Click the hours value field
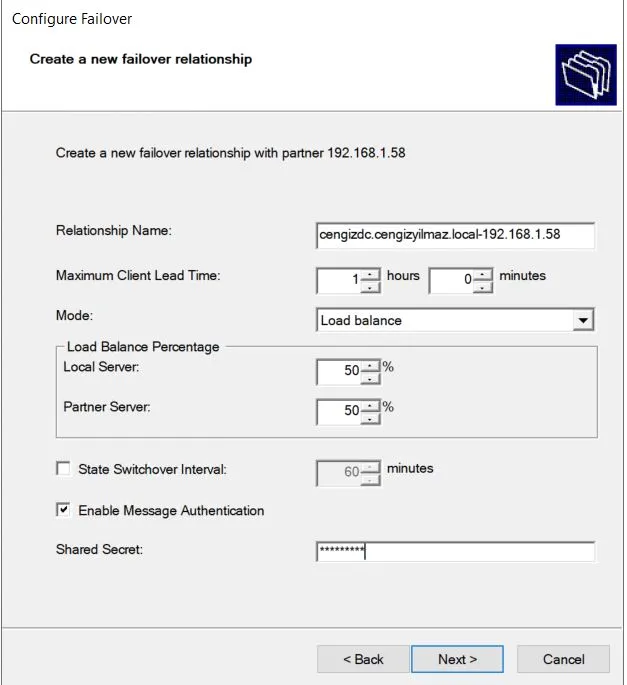 339,280
